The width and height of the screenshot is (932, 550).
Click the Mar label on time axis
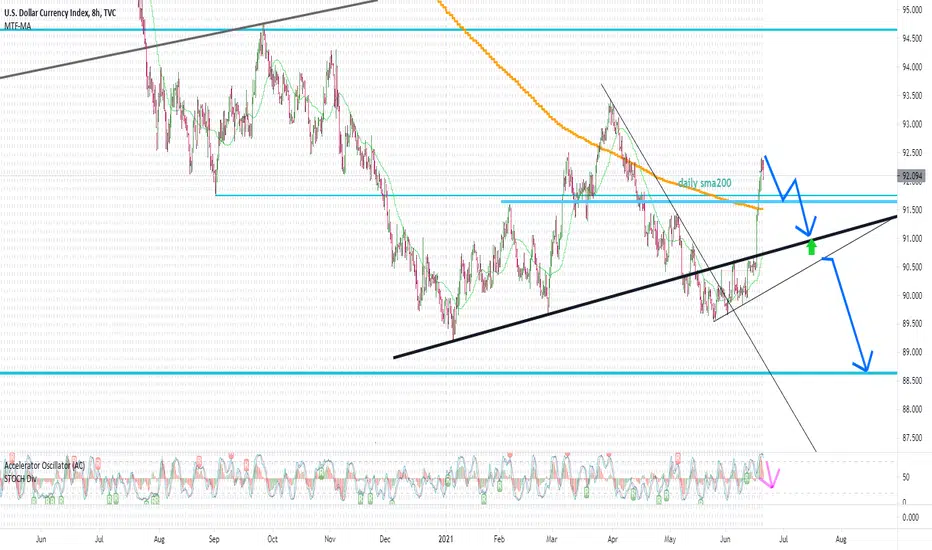click(552, 539)
